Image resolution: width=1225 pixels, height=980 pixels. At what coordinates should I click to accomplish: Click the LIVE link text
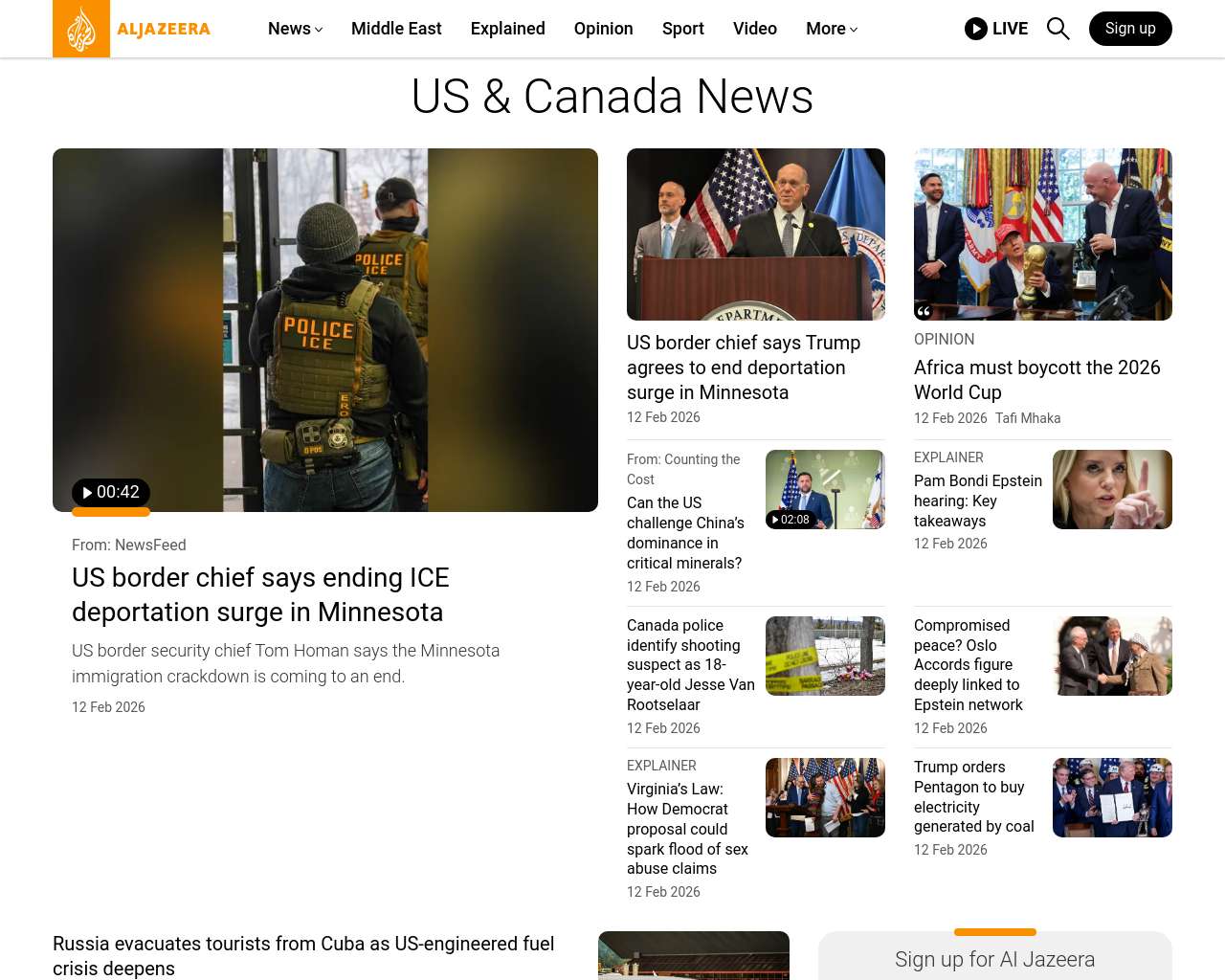(x=1010, y=29)
